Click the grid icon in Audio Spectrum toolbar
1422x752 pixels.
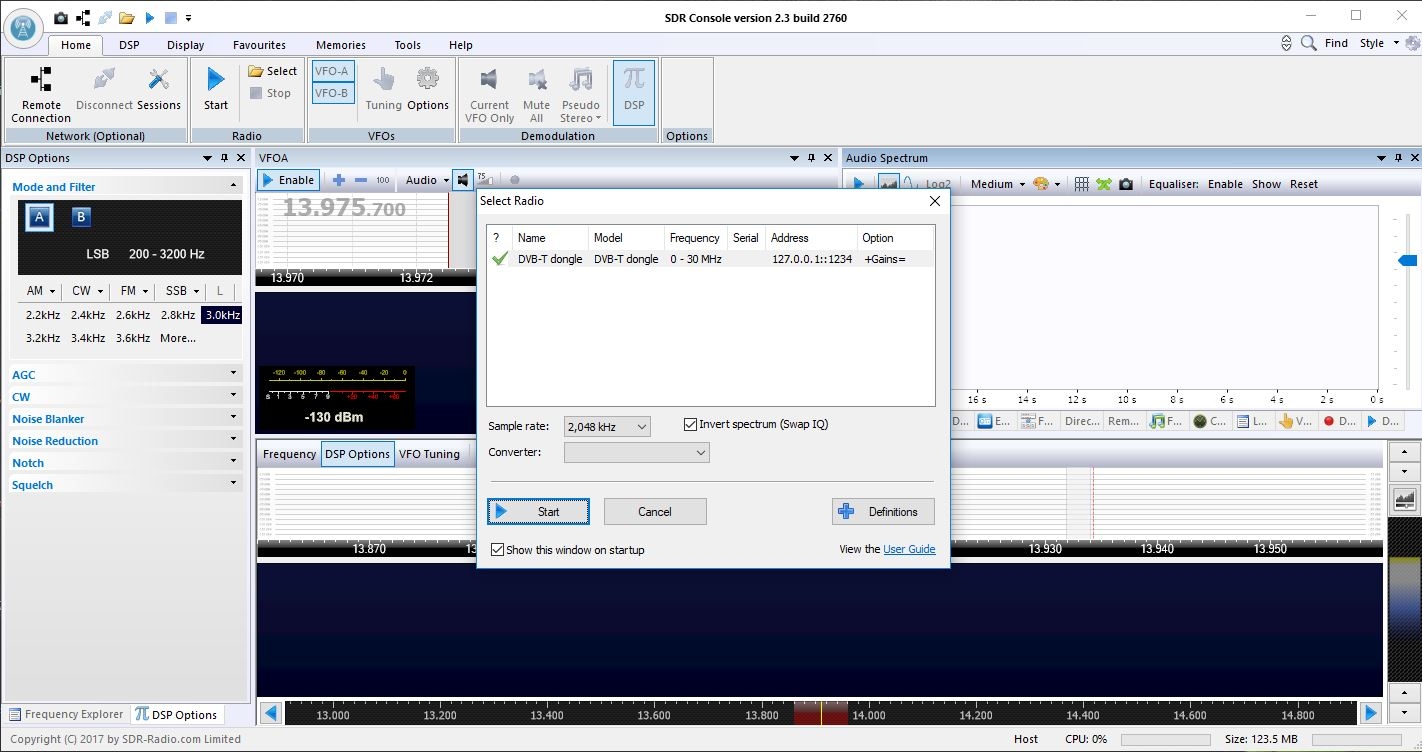click(x=1081, y=184)
